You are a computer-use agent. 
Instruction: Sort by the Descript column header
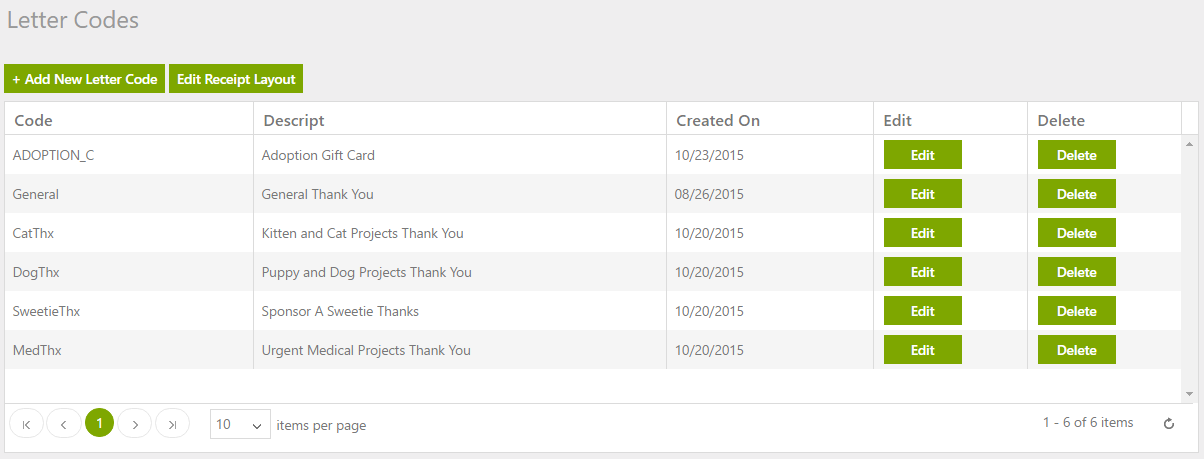(294, 121)
